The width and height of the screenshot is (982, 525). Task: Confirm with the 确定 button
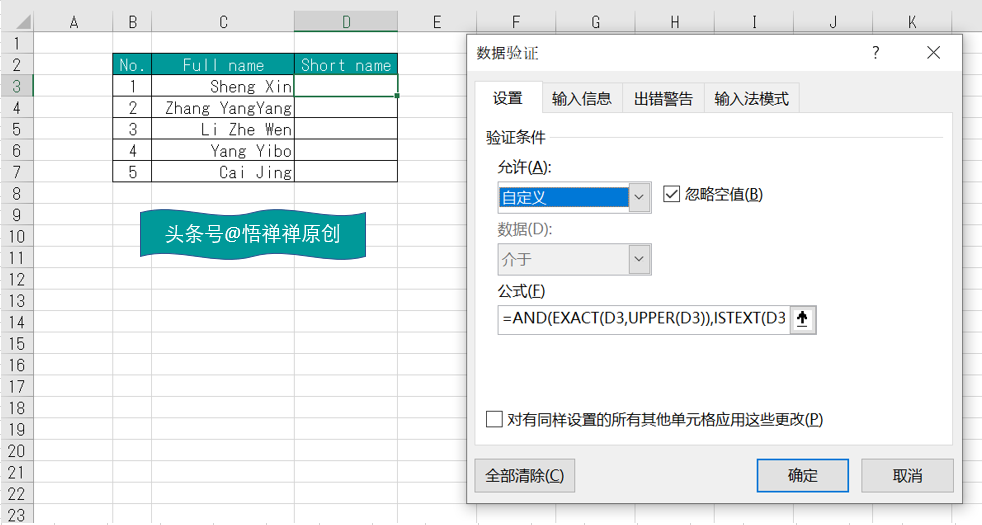tap(803, 476)
